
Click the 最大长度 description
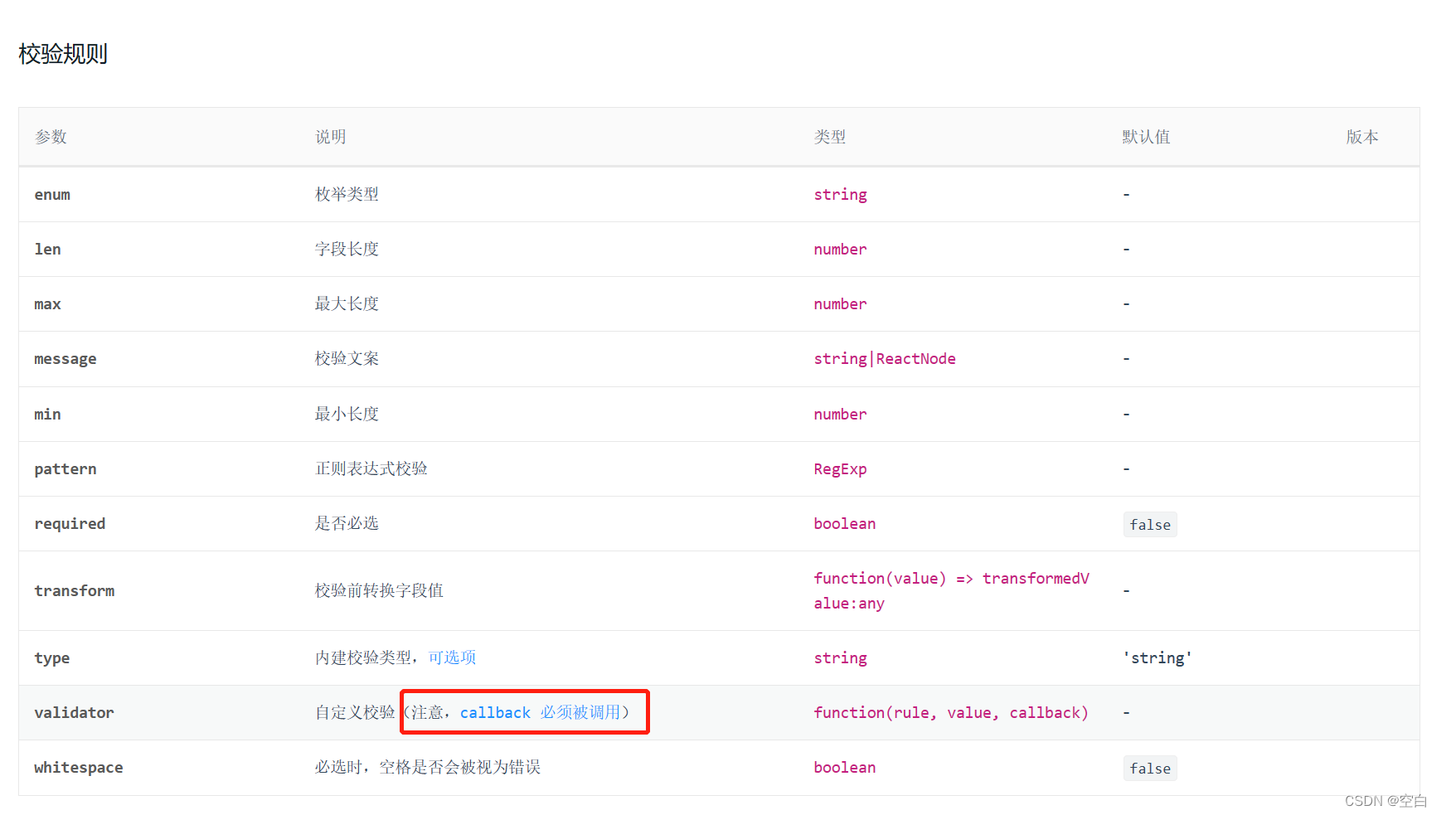(347, 303)
